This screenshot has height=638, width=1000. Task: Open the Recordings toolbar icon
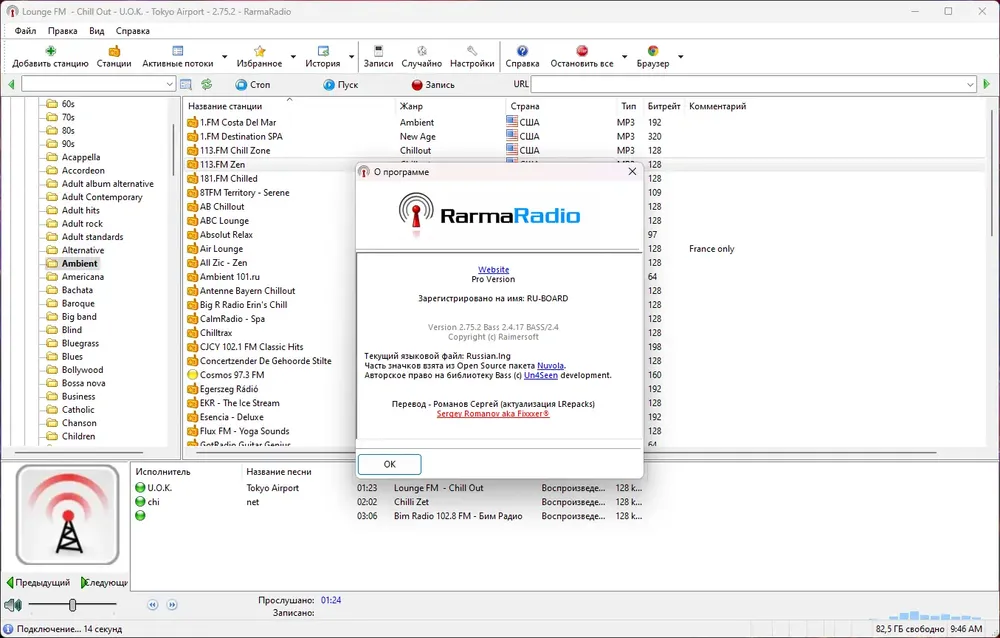click(378, 51)
